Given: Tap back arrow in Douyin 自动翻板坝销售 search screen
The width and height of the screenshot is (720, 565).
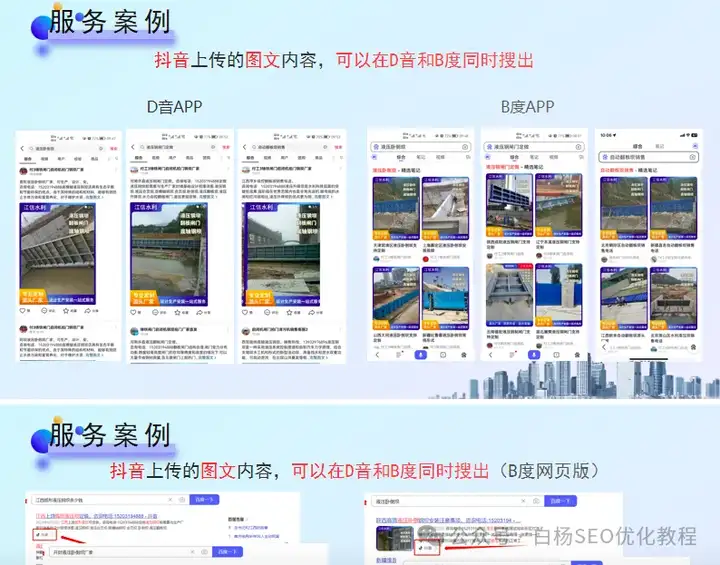Looking at the screenshot, I should 244,147.
